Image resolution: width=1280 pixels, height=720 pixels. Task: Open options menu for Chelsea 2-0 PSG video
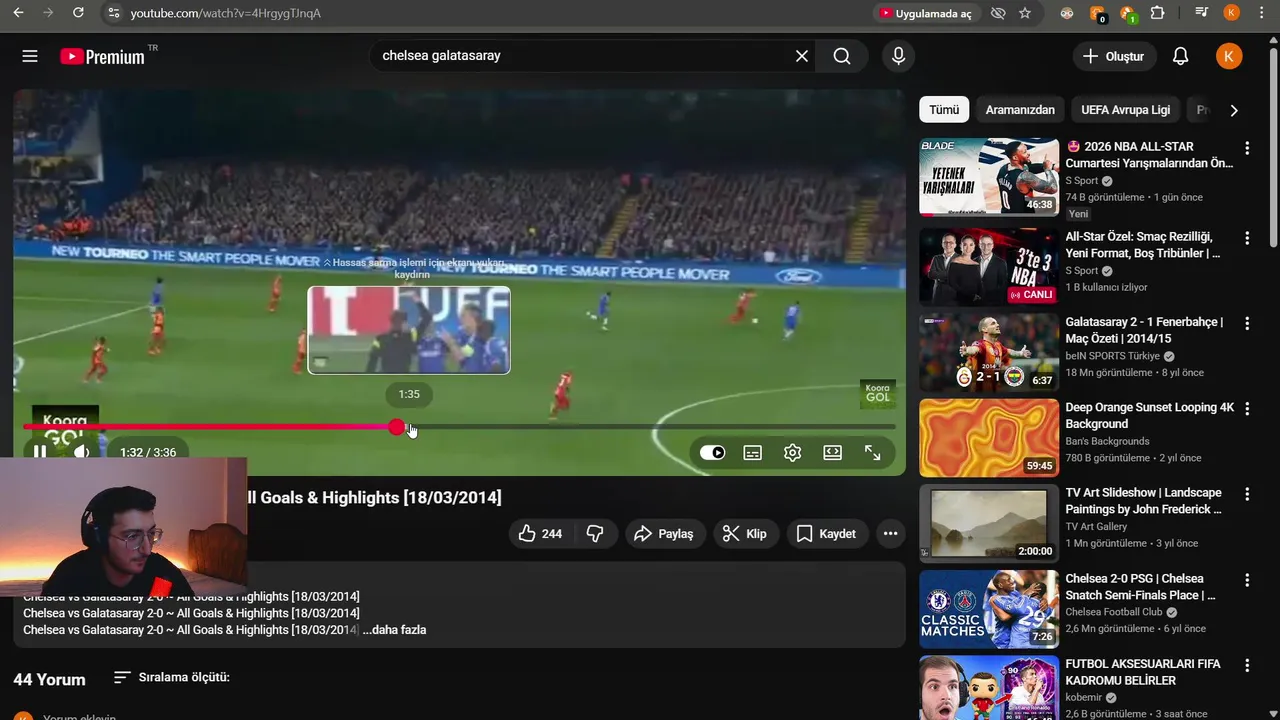pos(1247,580)
